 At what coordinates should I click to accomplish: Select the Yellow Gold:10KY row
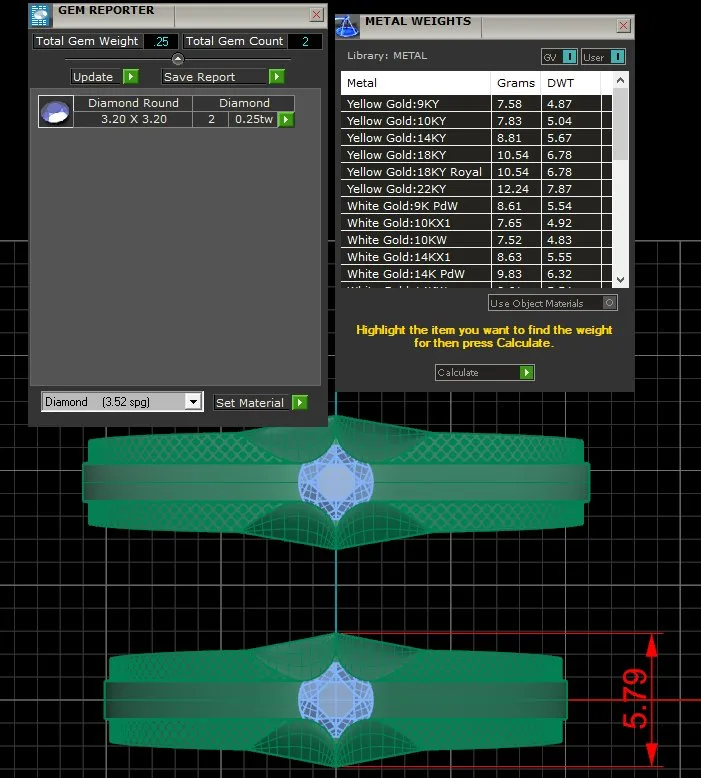[x=476, y=121]
